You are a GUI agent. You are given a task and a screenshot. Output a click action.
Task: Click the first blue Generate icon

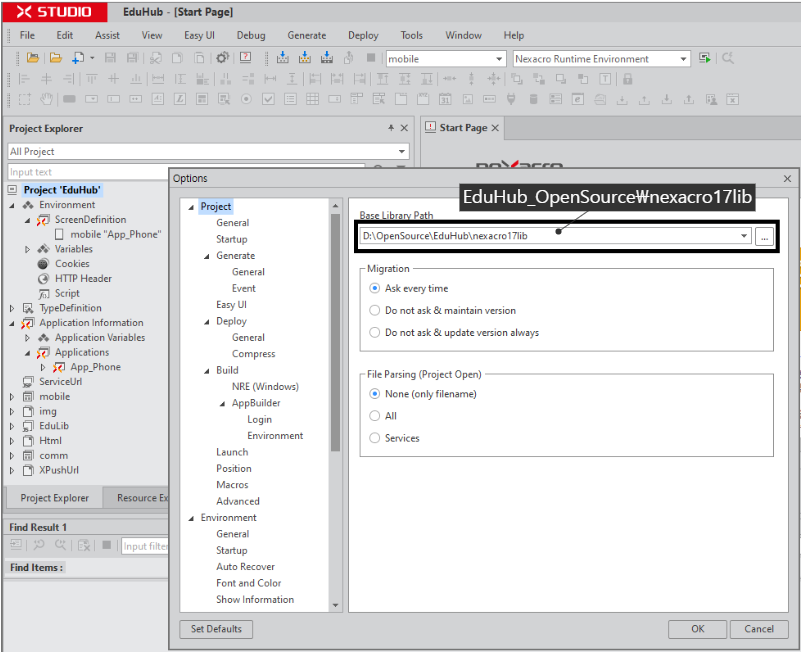282,58
